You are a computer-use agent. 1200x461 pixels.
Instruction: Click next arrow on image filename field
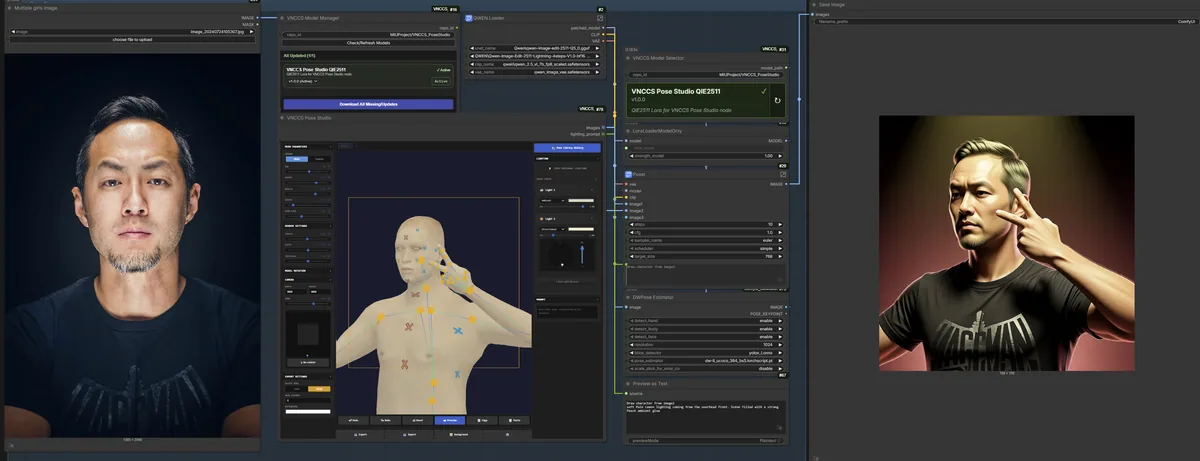tap(252, 32)
